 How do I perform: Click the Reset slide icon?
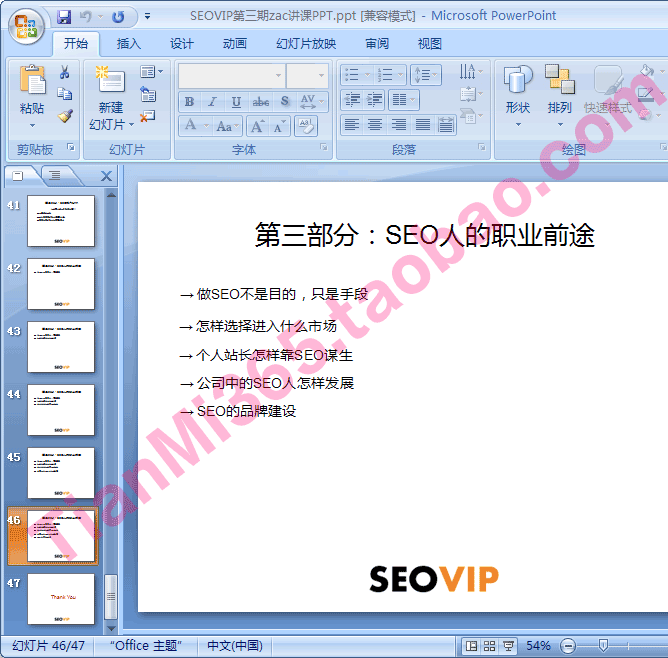[x=148, y=94]
